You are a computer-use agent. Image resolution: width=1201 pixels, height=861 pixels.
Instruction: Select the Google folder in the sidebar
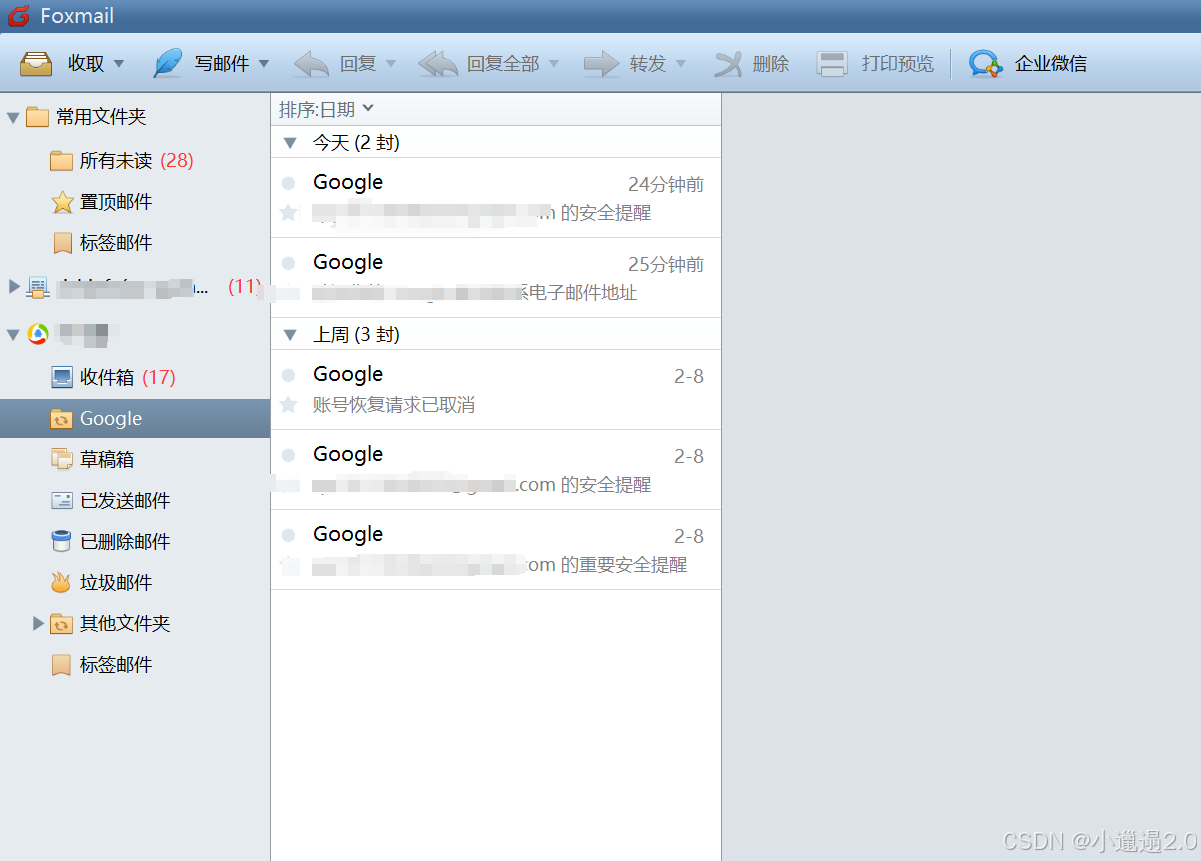[x=135, y=418]
